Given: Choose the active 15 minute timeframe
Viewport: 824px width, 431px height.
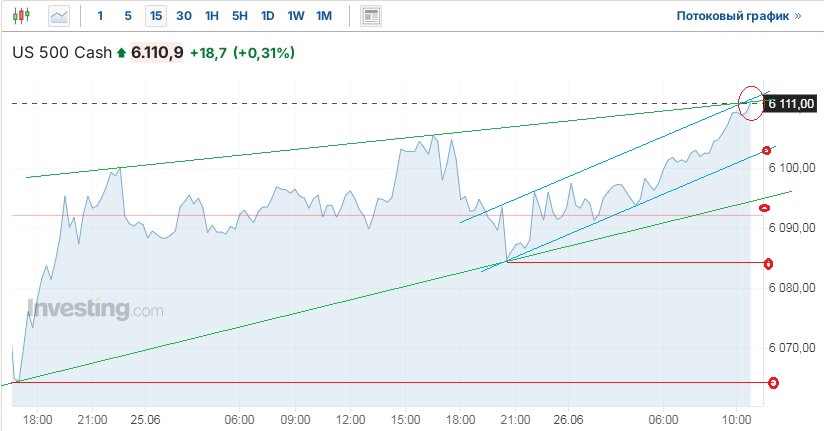Looking at the screenshot, I should [155, 16].
